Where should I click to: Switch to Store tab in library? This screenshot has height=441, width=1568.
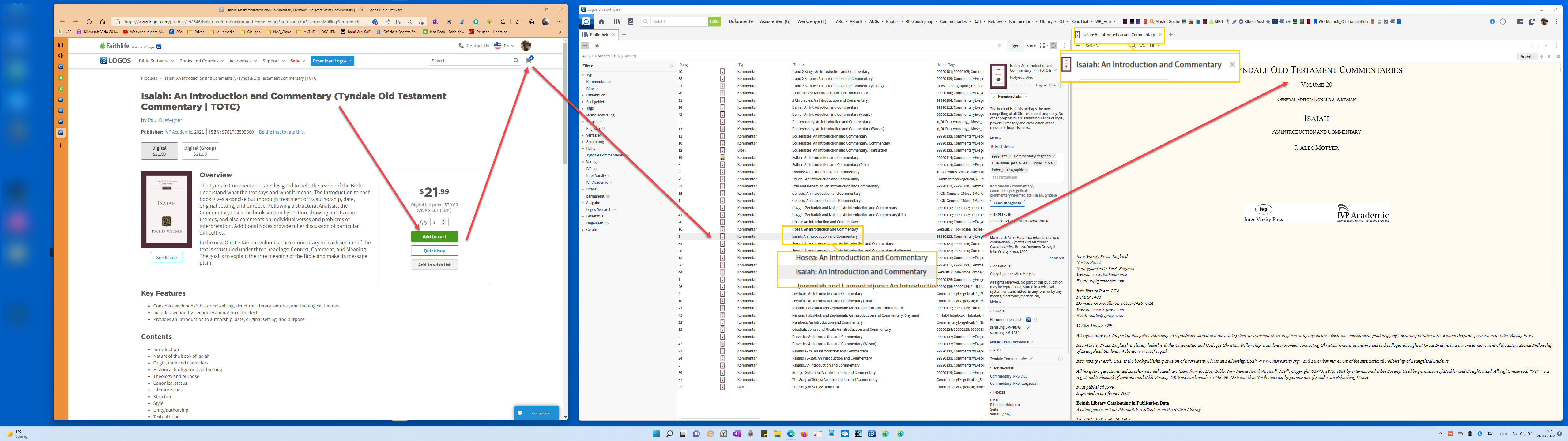pyautogui.click(x=1031, y=46)
